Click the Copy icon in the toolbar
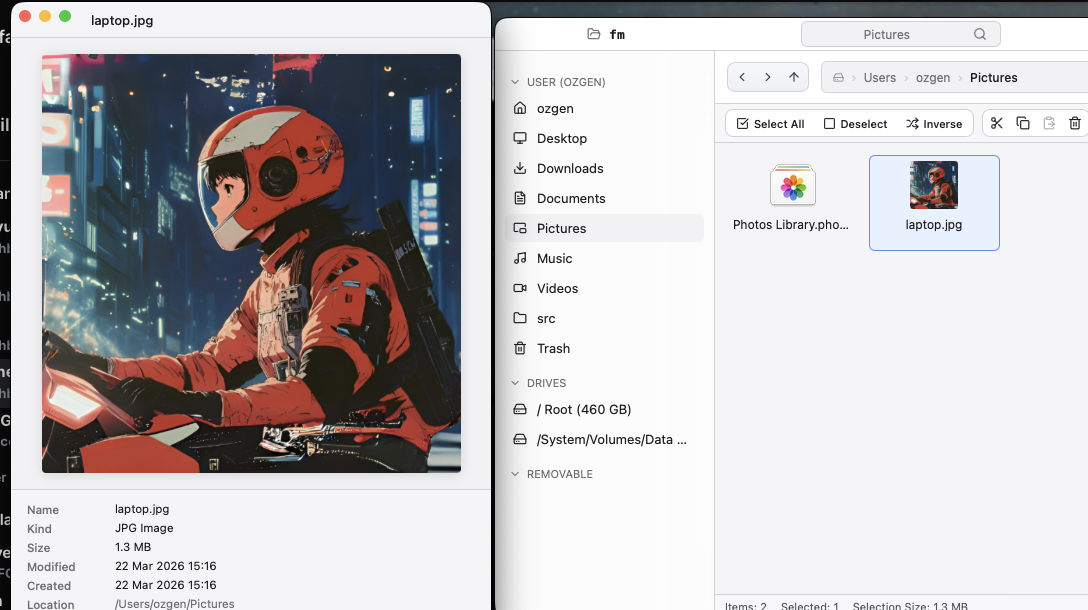This screenshot has height=610, width=1088. (1022, 123)
